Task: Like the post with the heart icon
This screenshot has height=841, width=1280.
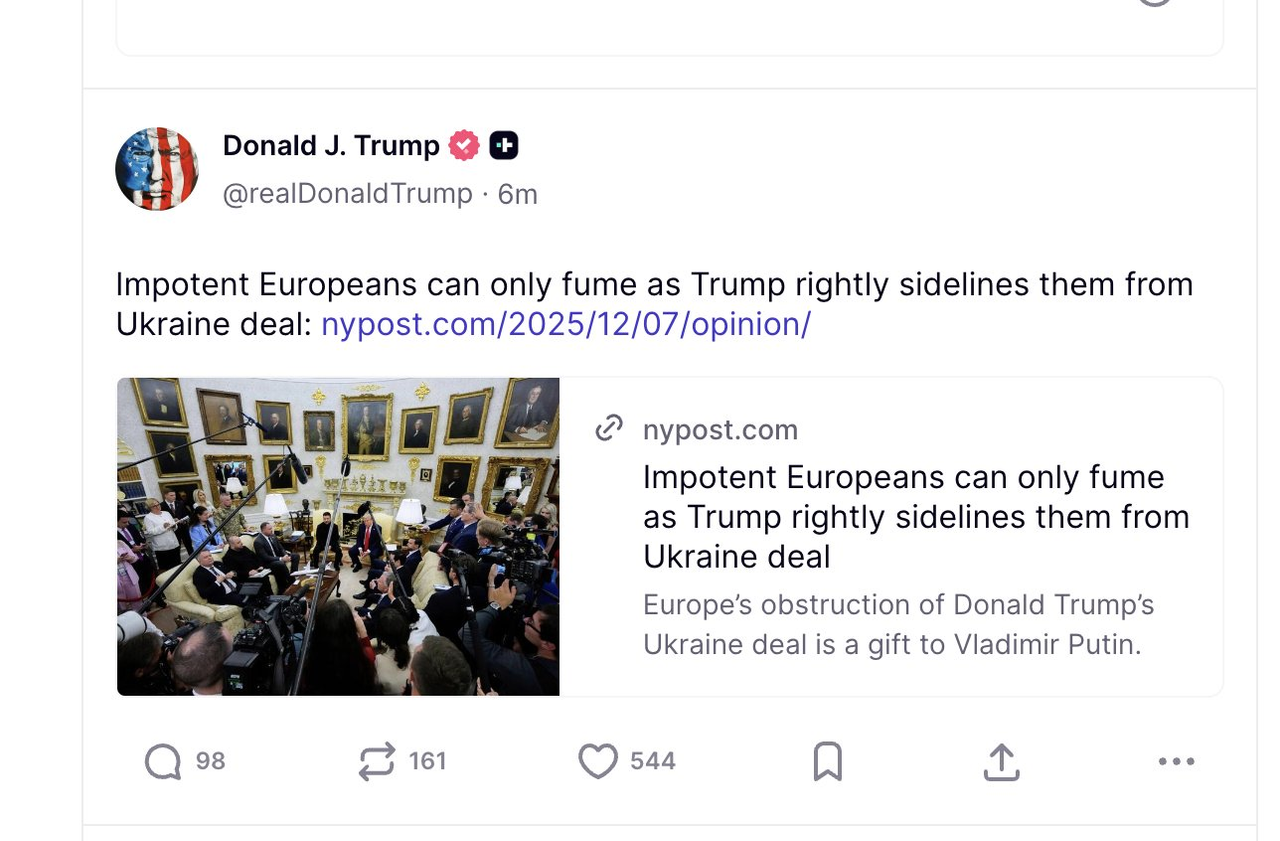Action: click(598, 762)
